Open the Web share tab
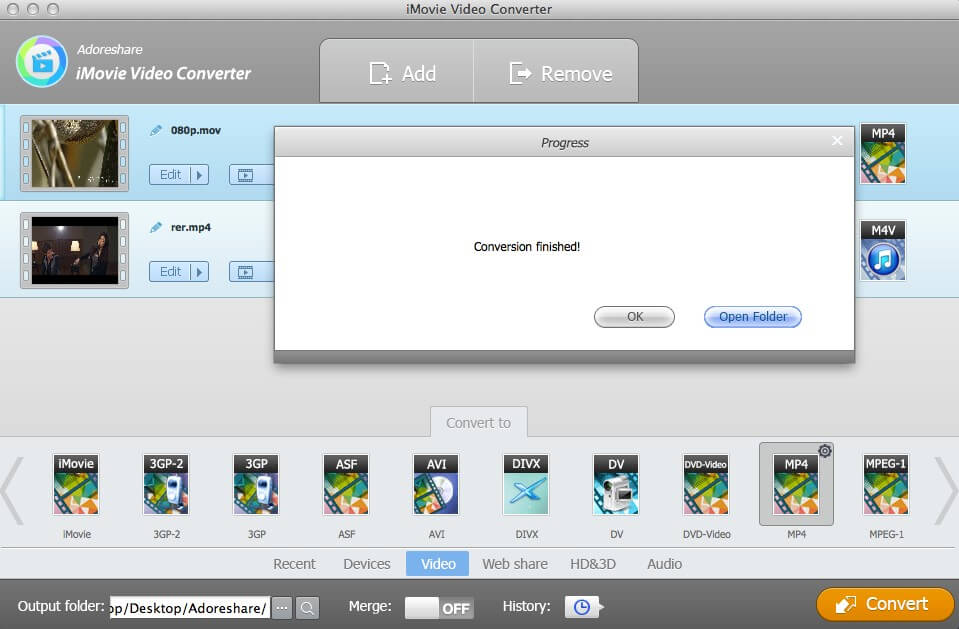959x629 pixels. point(515,564)
